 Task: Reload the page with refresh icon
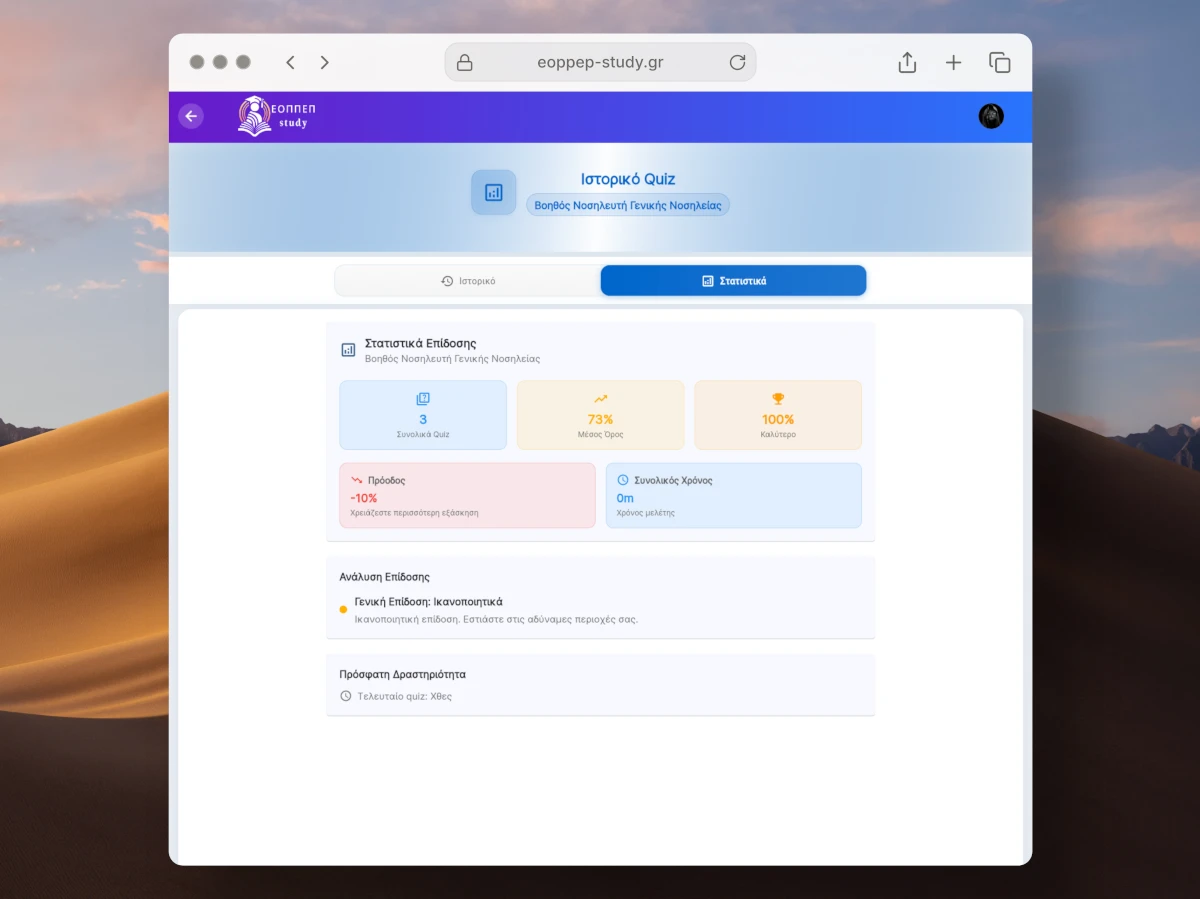[x=737, y=63]
